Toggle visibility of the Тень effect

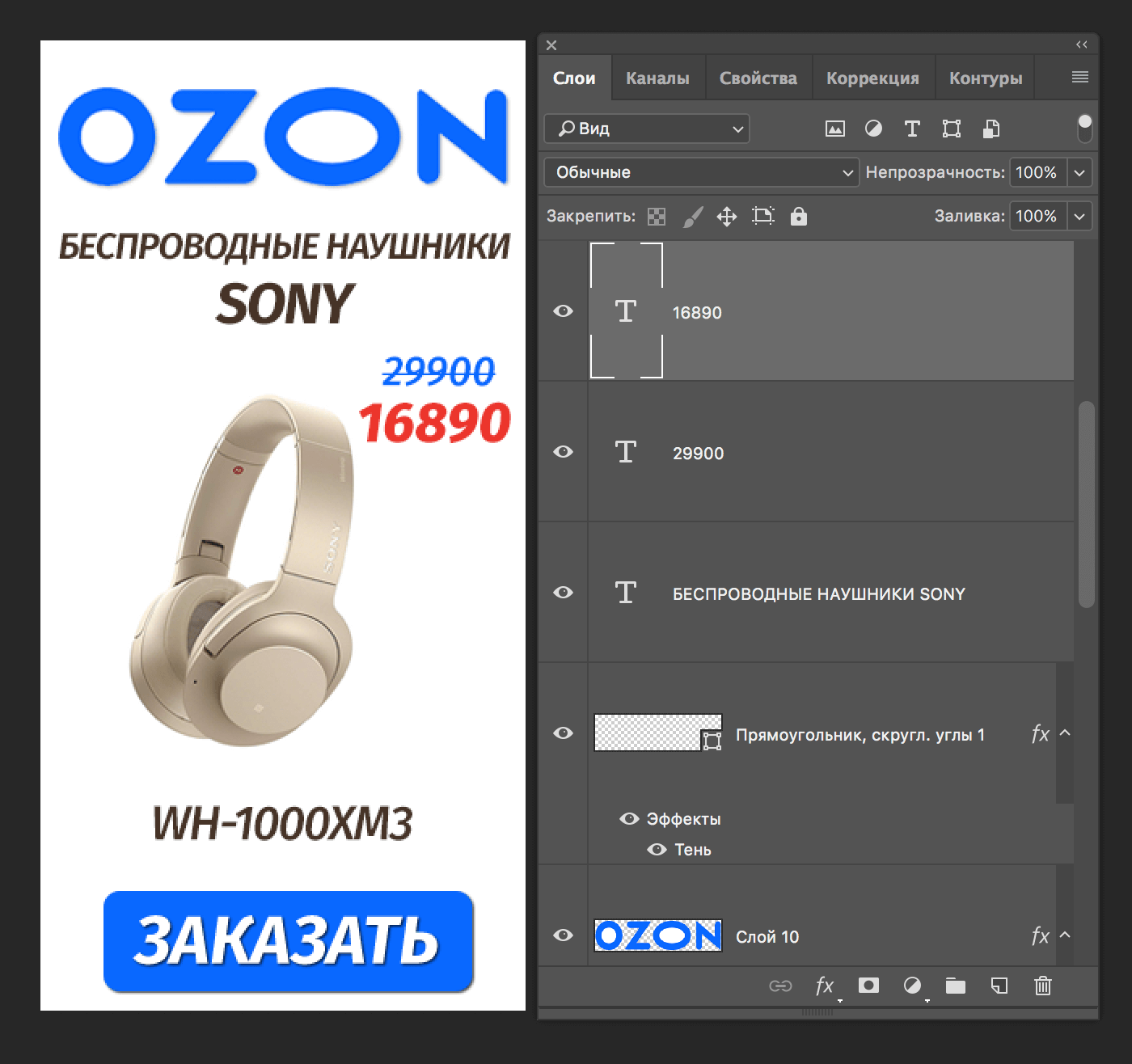(x=656, y=849)
